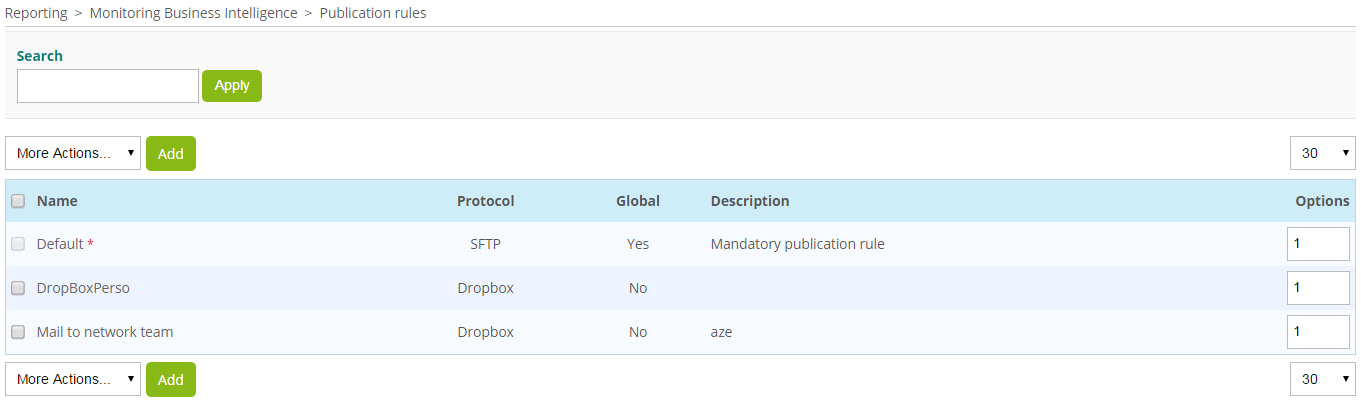Click into the Search text field
This screenshot has width=1361, height=402.
(x=108, y=86)
